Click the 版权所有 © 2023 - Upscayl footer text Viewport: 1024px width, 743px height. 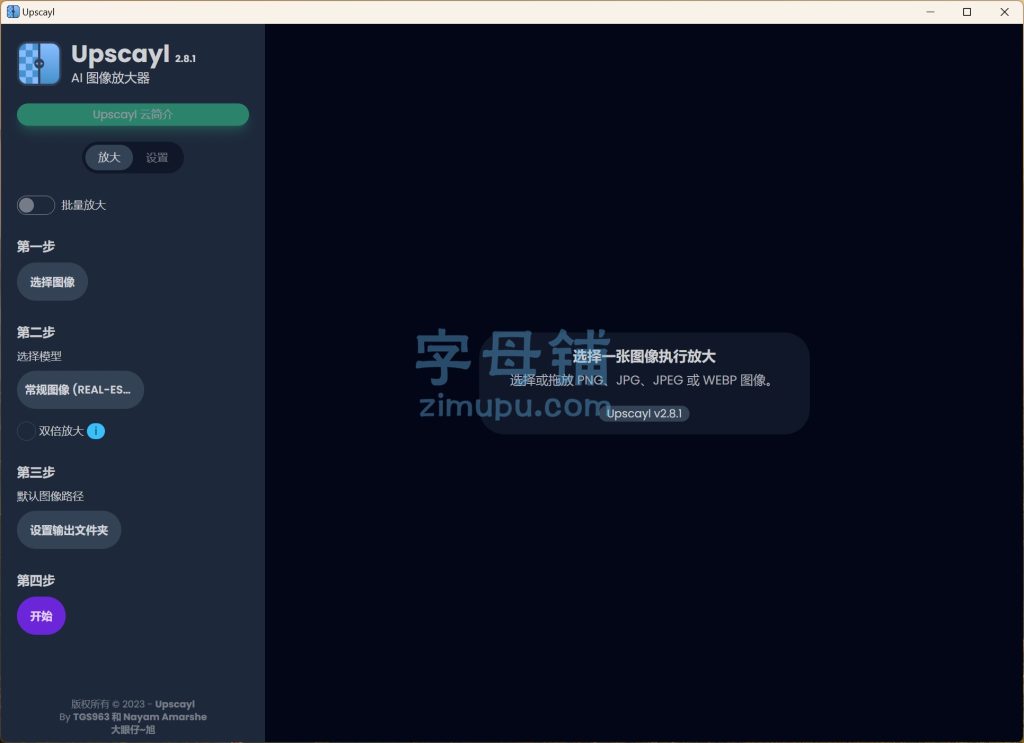pos(133,704)
